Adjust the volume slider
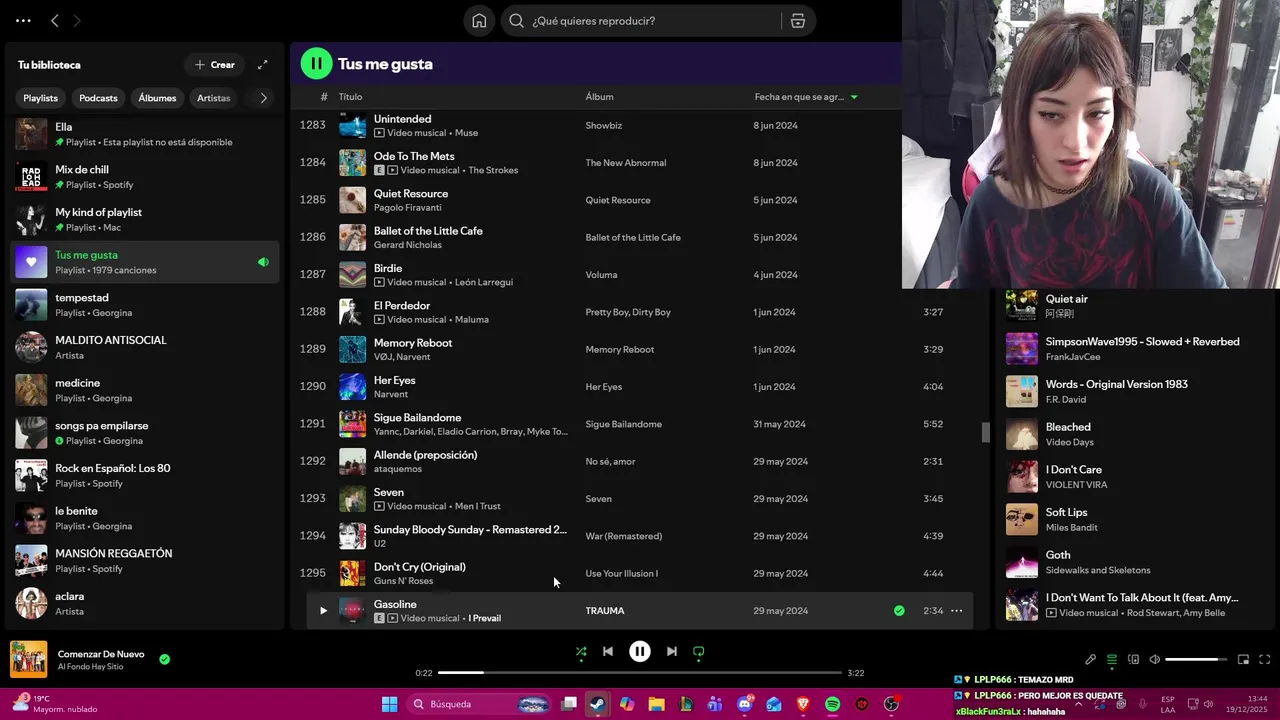Screen dimensions: 1280x720 pyautogui.click(x=1196, y=659)
